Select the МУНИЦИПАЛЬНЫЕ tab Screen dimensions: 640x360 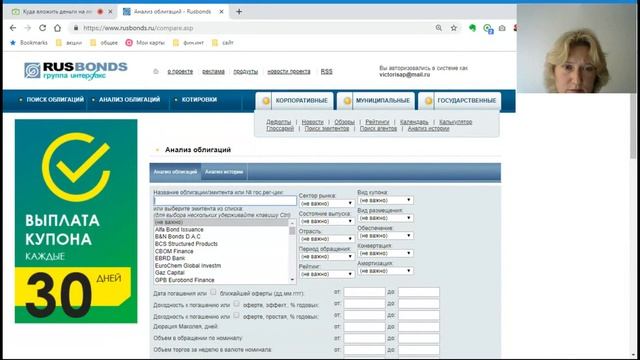tap(376, 101)
